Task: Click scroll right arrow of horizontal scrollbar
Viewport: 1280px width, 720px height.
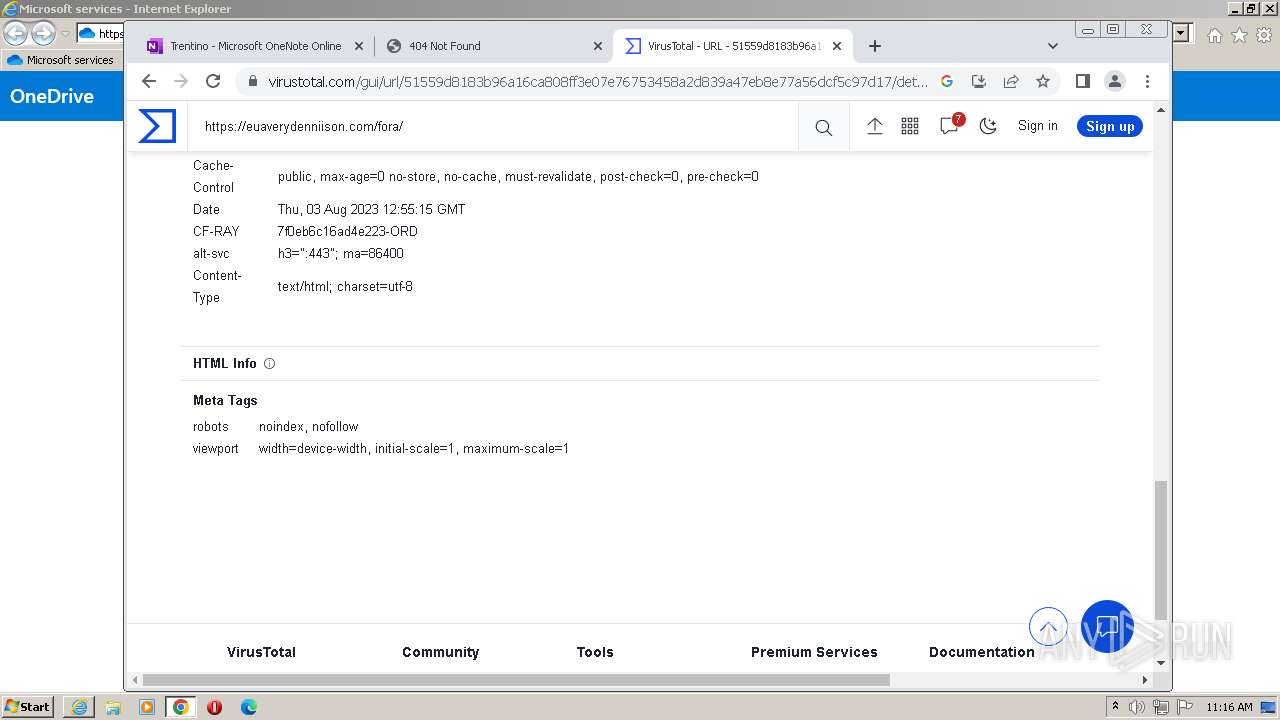Action: 1145,680
